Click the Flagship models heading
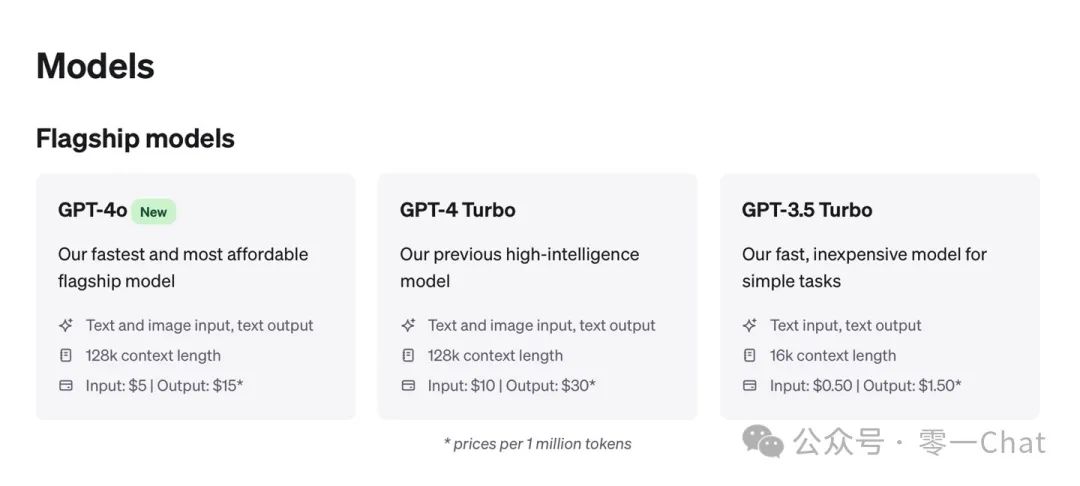 click(x=135, y=138)
